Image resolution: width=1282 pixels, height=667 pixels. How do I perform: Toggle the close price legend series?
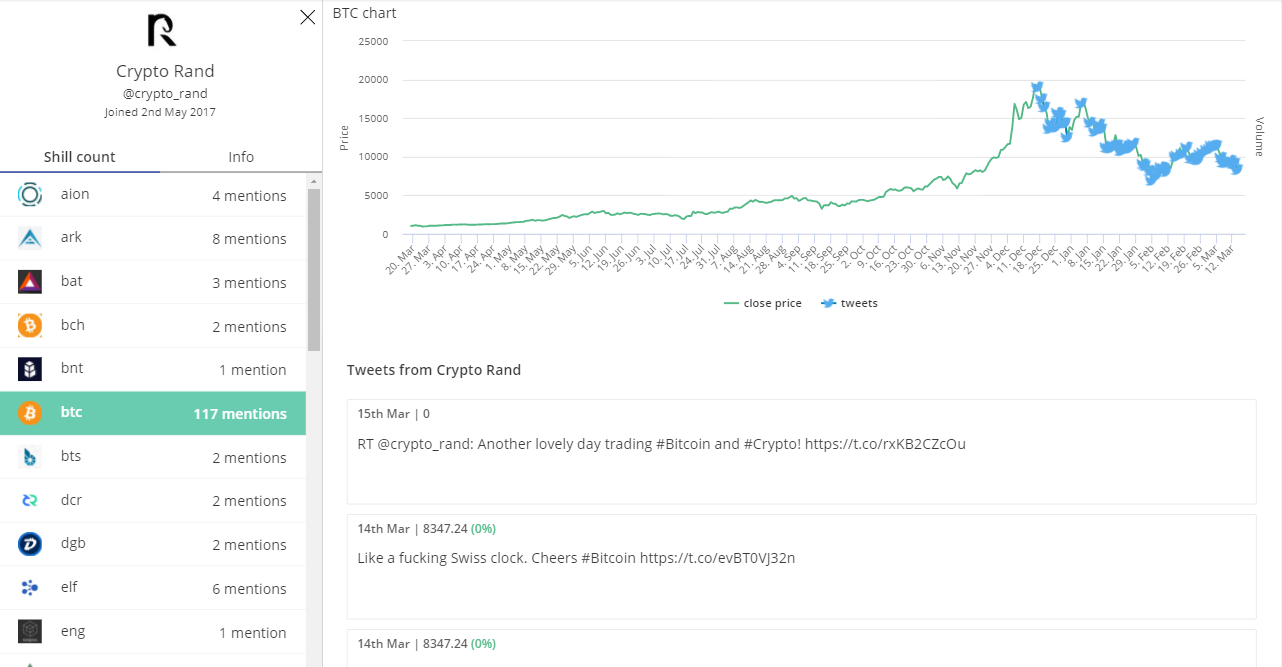click(762, 303)
